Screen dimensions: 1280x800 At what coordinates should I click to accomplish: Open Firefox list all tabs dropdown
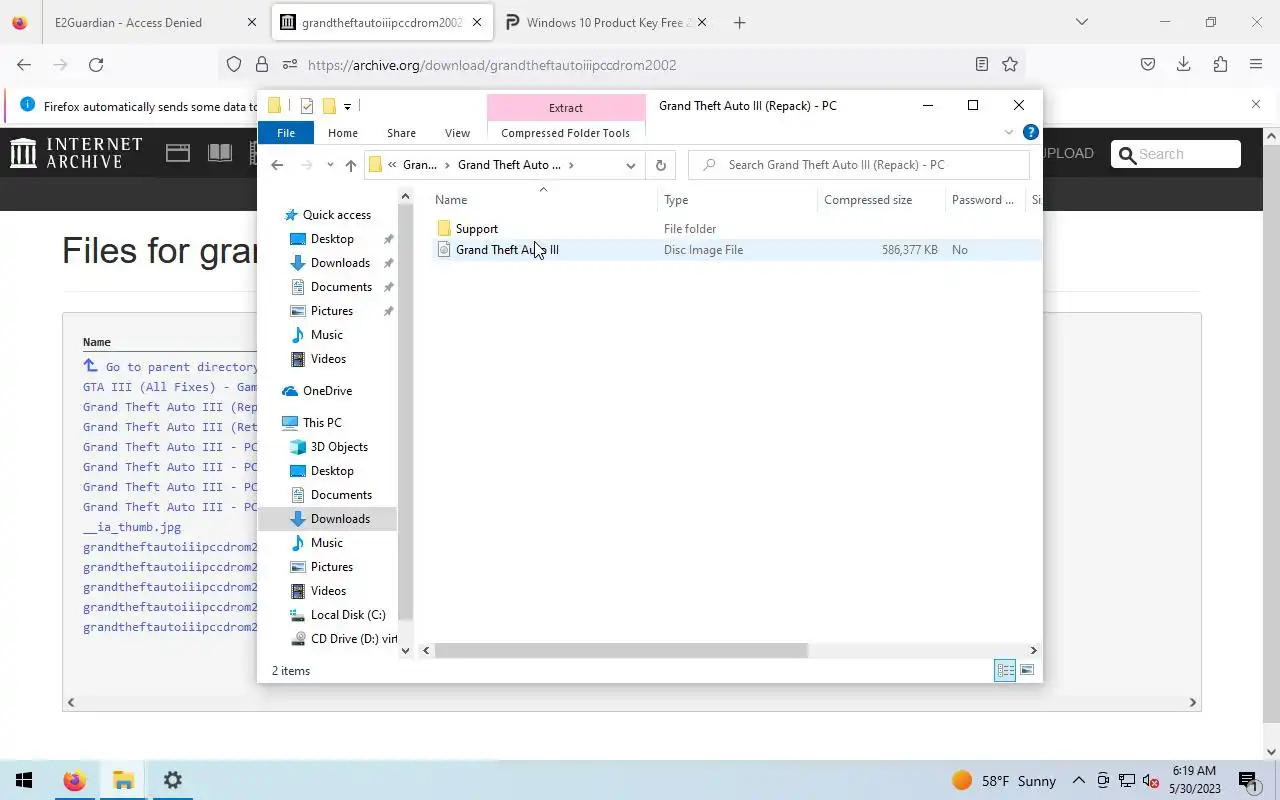[1081, 22]
